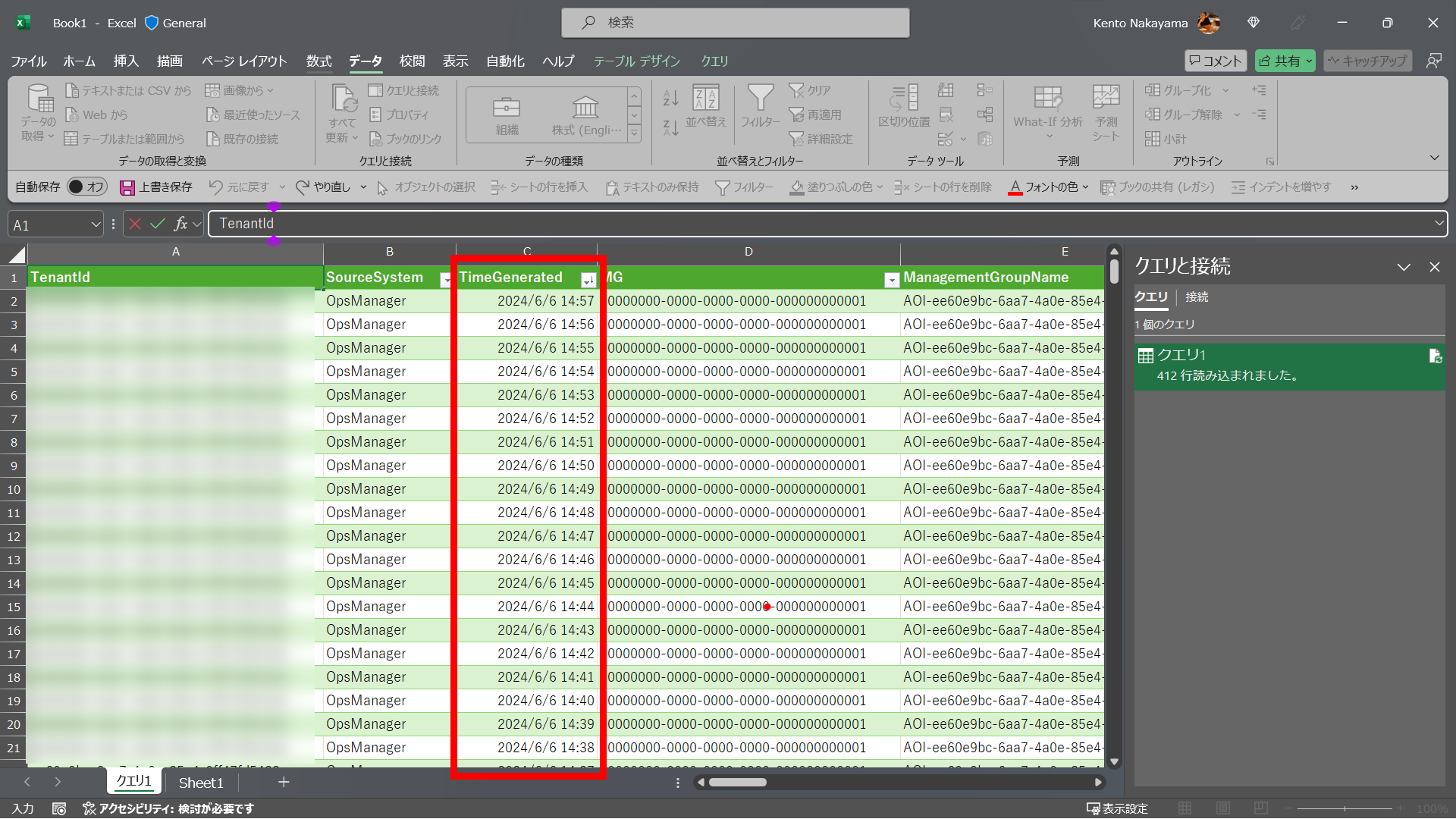1456x819 pixels.
Task: Click テキストまたは CSV から import option
Action: (128, 90)
